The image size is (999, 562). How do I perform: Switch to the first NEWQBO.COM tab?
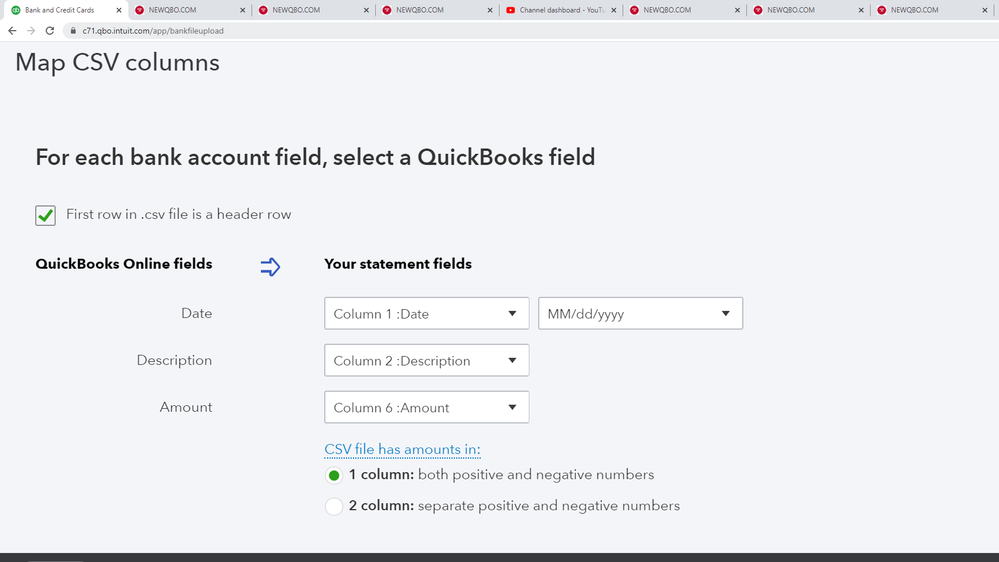190,10
